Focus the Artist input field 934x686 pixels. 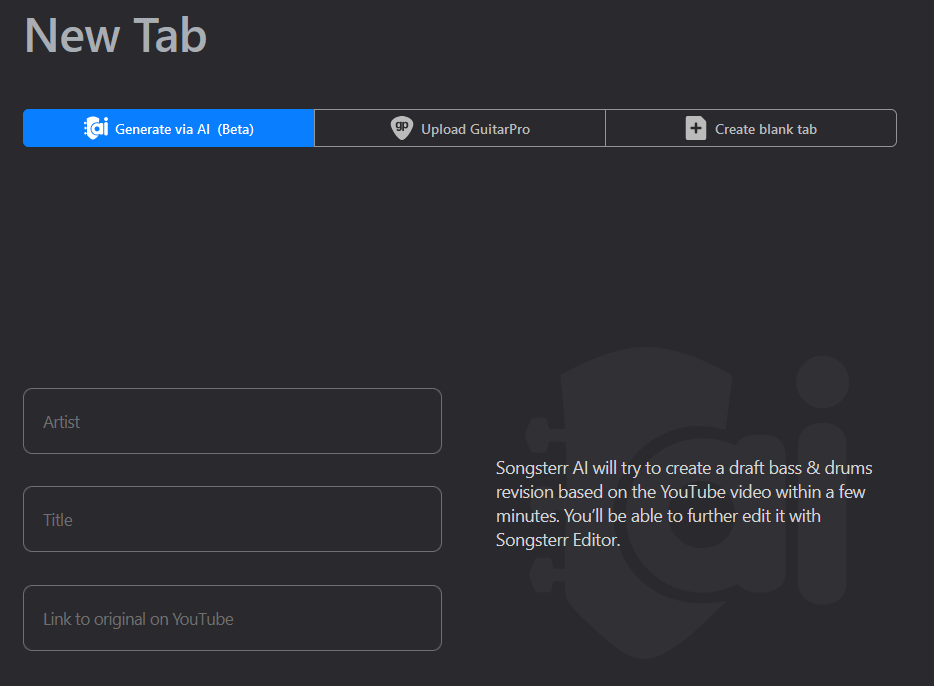(232, 421)
